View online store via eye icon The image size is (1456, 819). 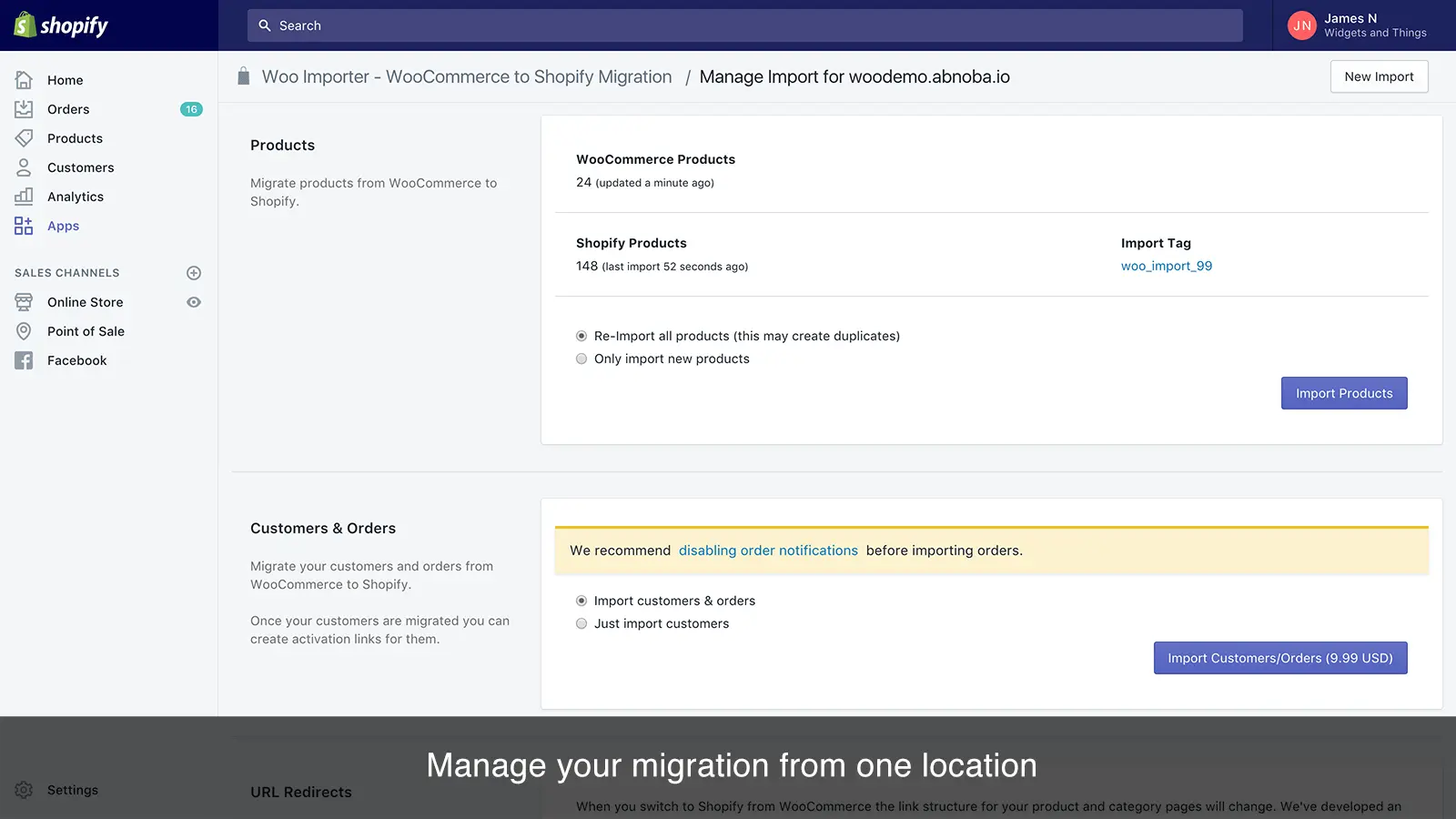(194, 302)
